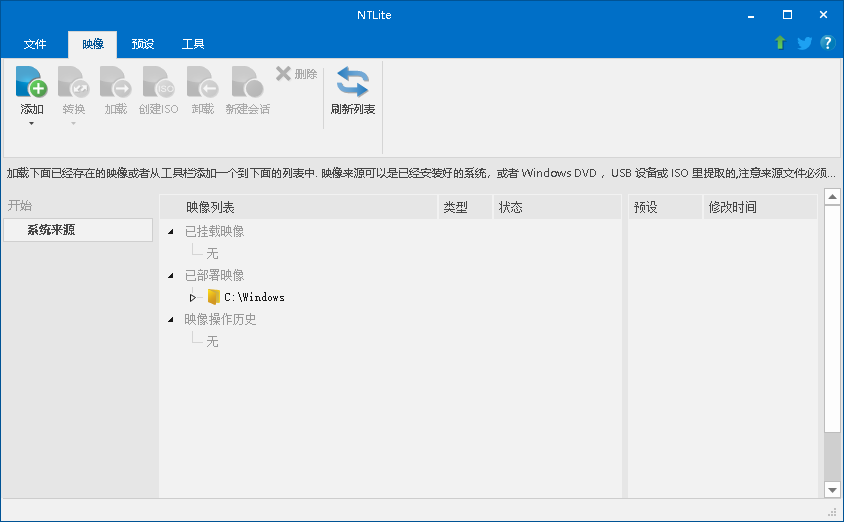Click the 删除 (Delete) X icon
This screenshot has width=844, height=522.
[283, 73]
